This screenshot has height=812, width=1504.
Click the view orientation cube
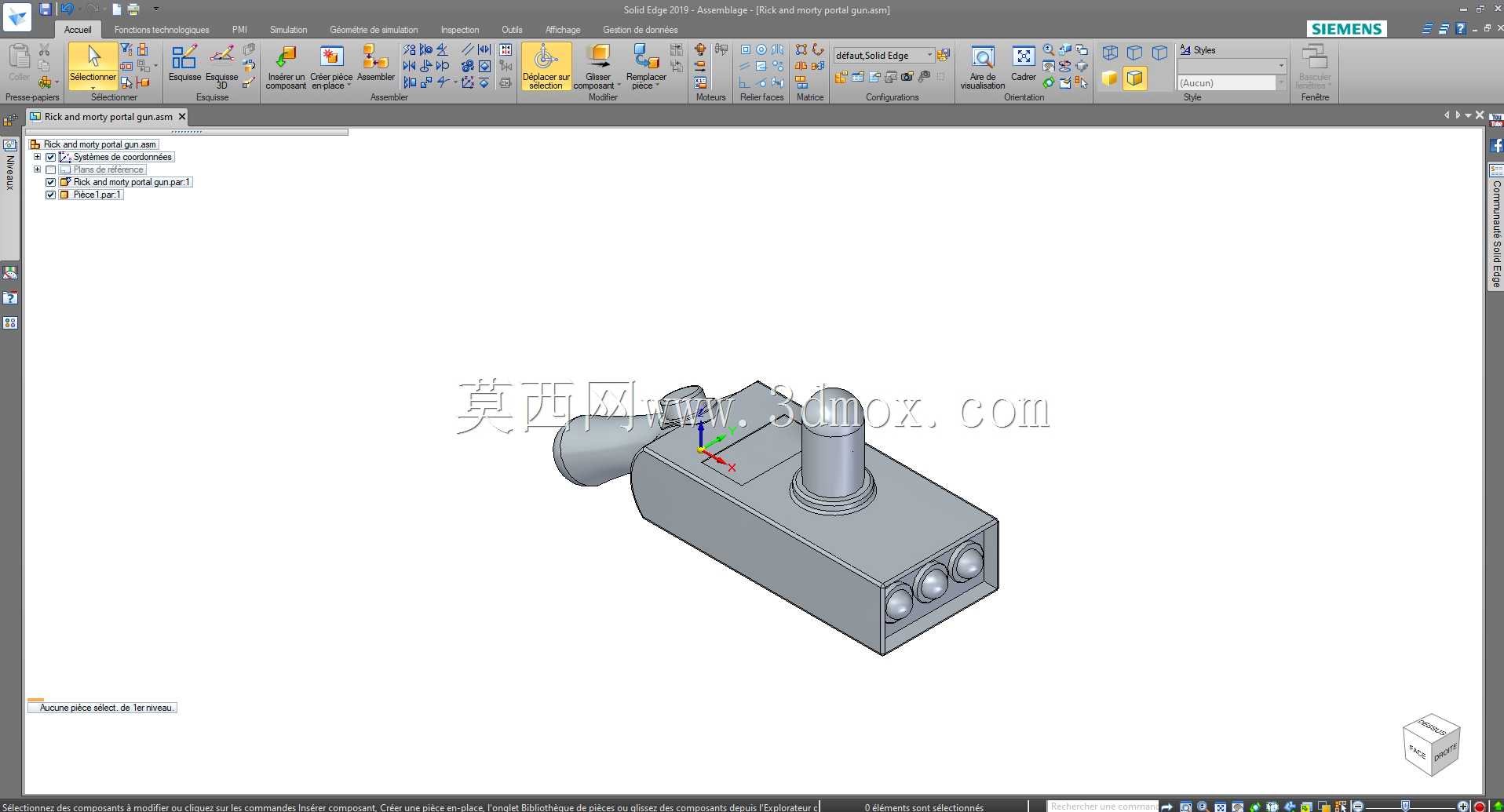click(1431, 745)
